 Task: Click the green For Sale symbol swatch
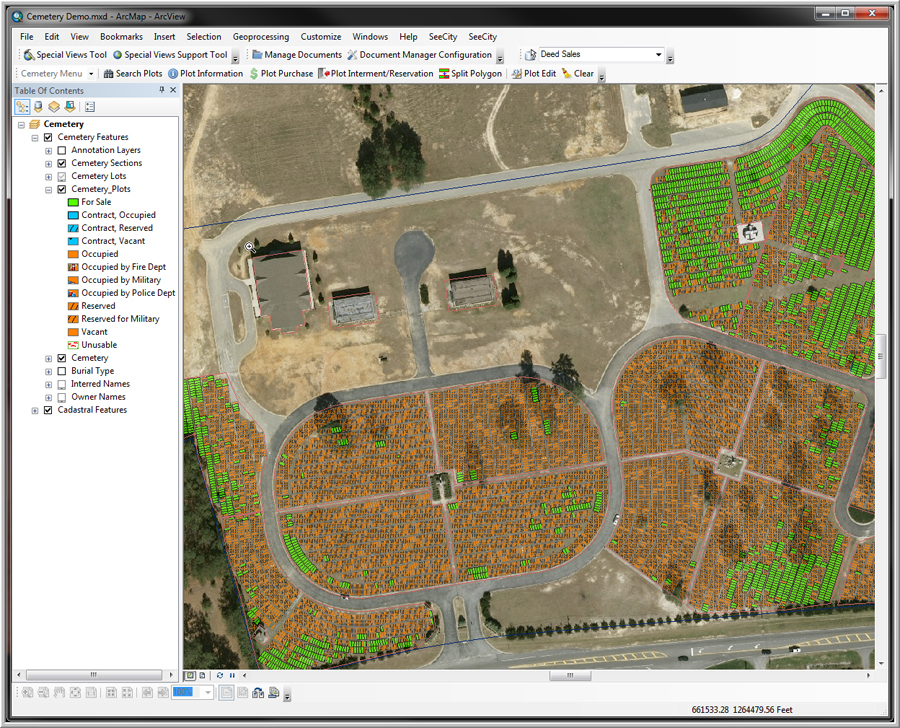[73, 202]
